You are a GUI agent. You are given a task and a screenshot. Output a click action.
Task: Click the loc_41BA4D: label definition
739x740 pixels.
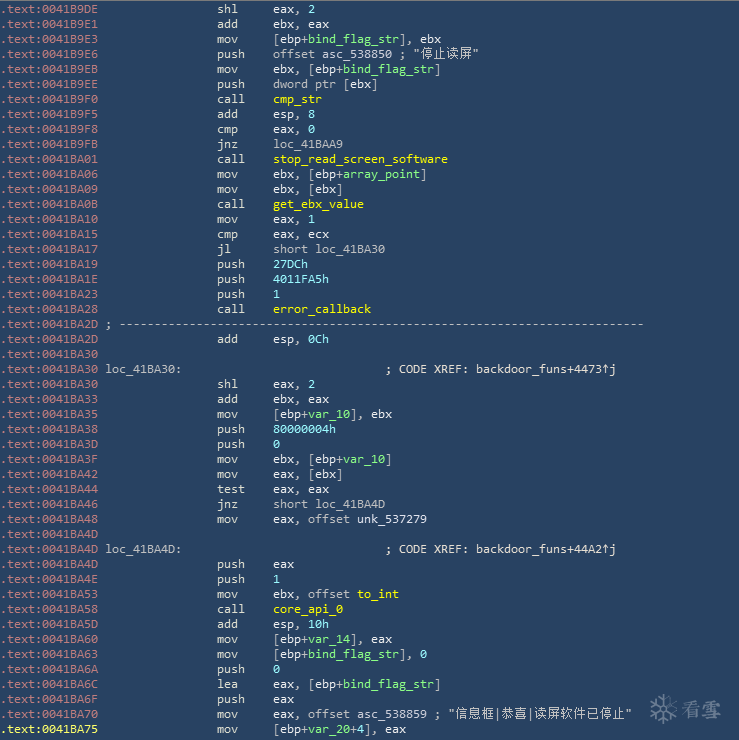(143, 549)
